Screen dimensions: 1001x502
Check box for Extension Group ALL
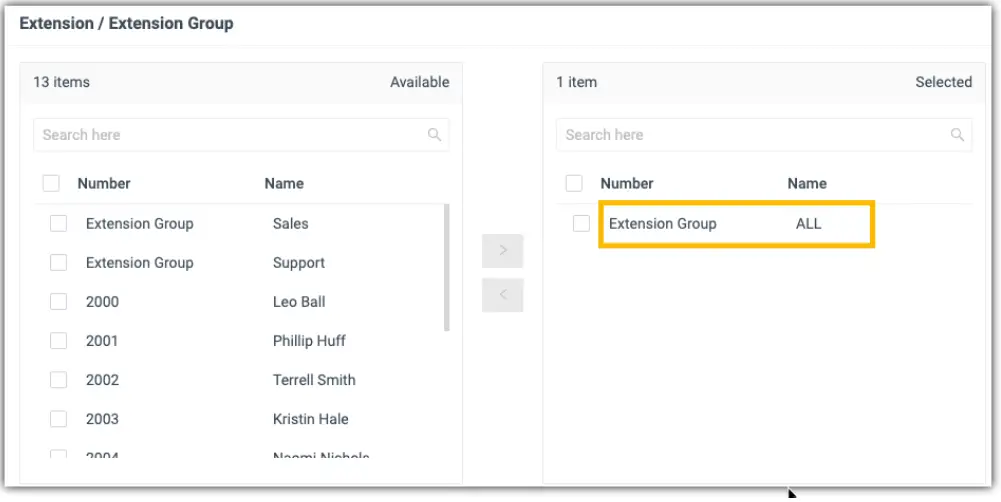pyautogui.click(x=581, y=224)
